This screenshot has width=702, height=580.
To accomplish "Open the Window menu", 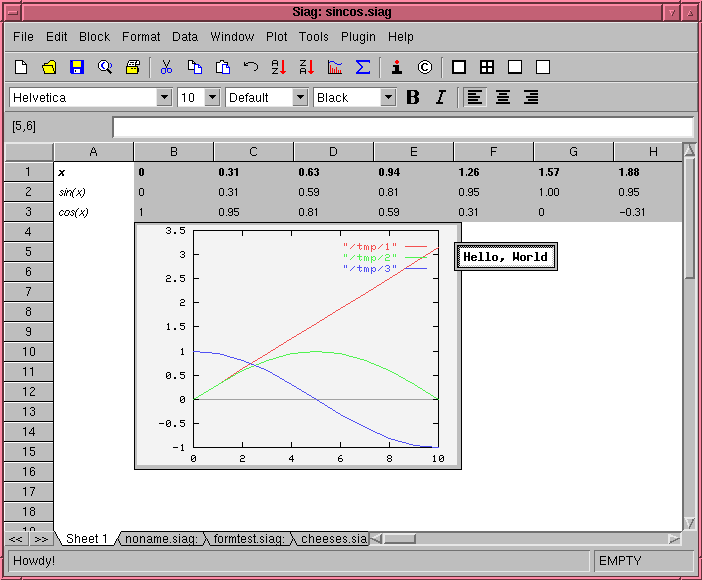I will click(232, 37).
